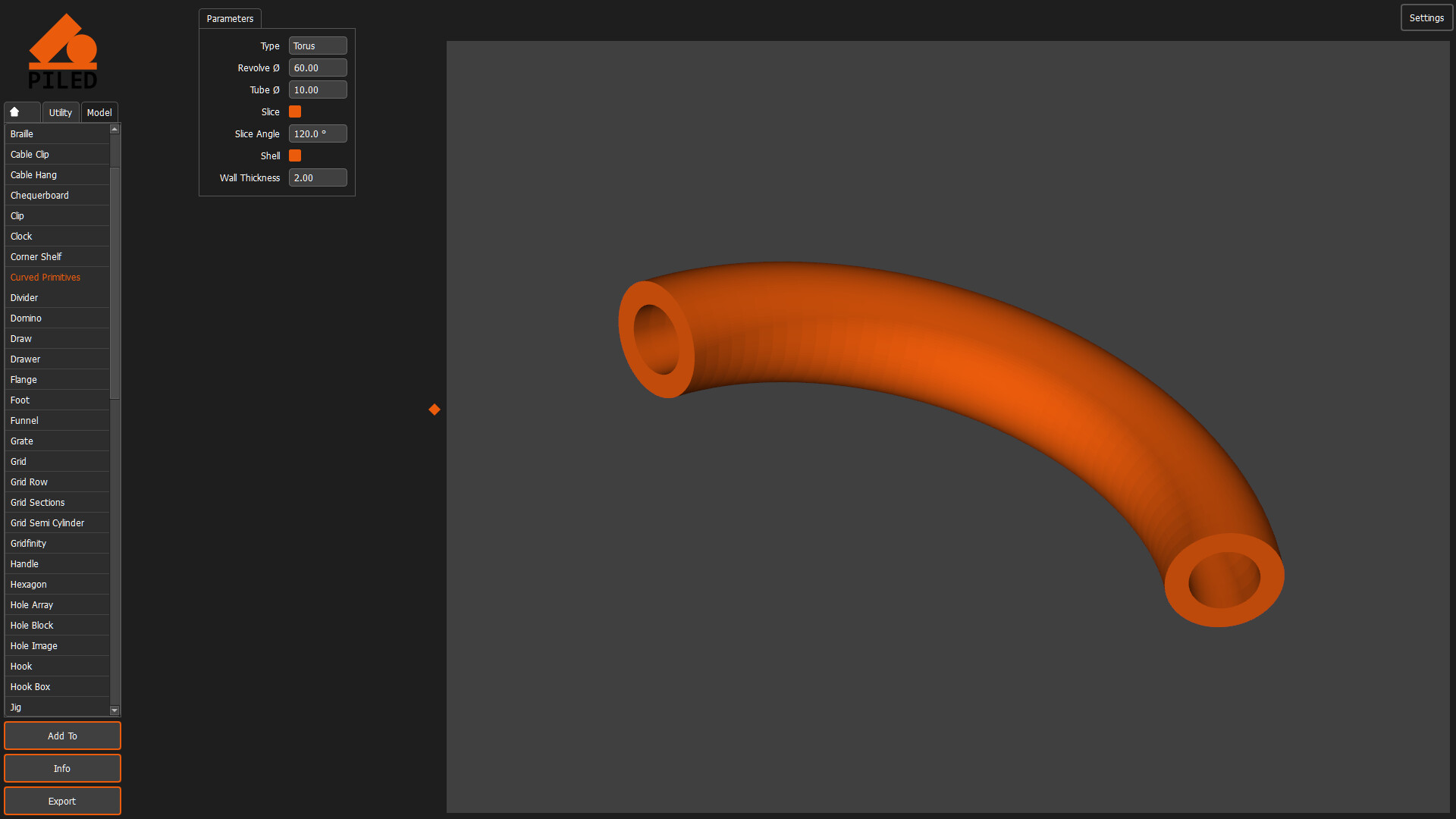The width and height of the screenshot is (1456, 819).
Task: Select Cable Hang from the list
Action: 57,175
